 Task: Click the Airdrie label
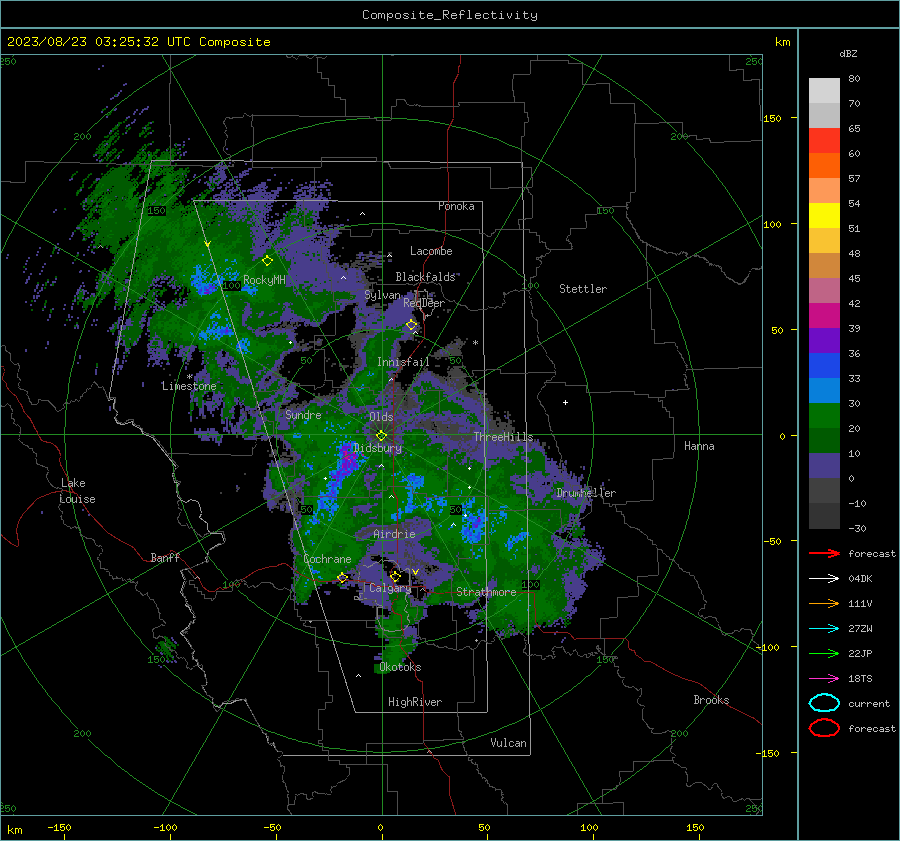coord(394,534)
